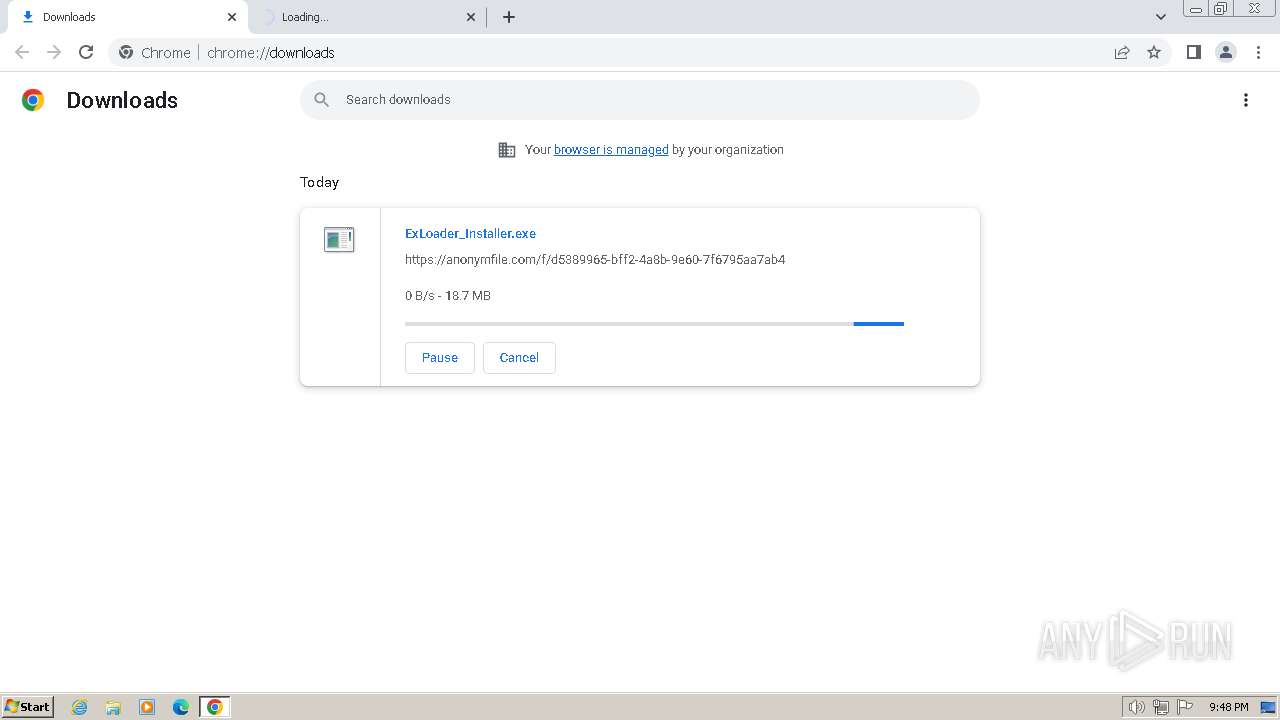Viewport: 1280px width, 720px height.
Task: Click the anonymfile.com download source URL
Action: 595,260
